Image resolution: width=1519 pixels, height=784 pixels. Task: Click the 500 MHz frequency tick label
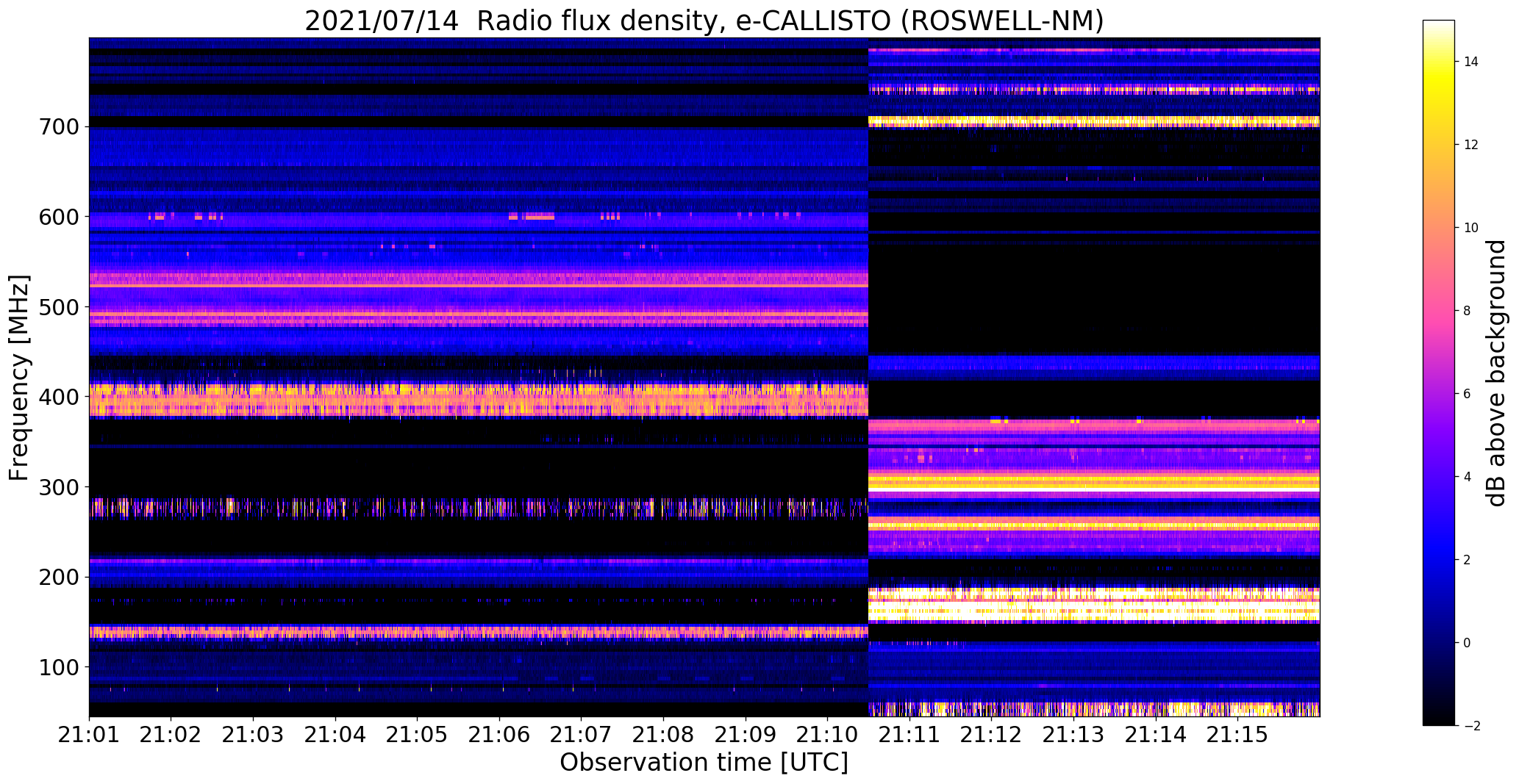tap(59, 307)
